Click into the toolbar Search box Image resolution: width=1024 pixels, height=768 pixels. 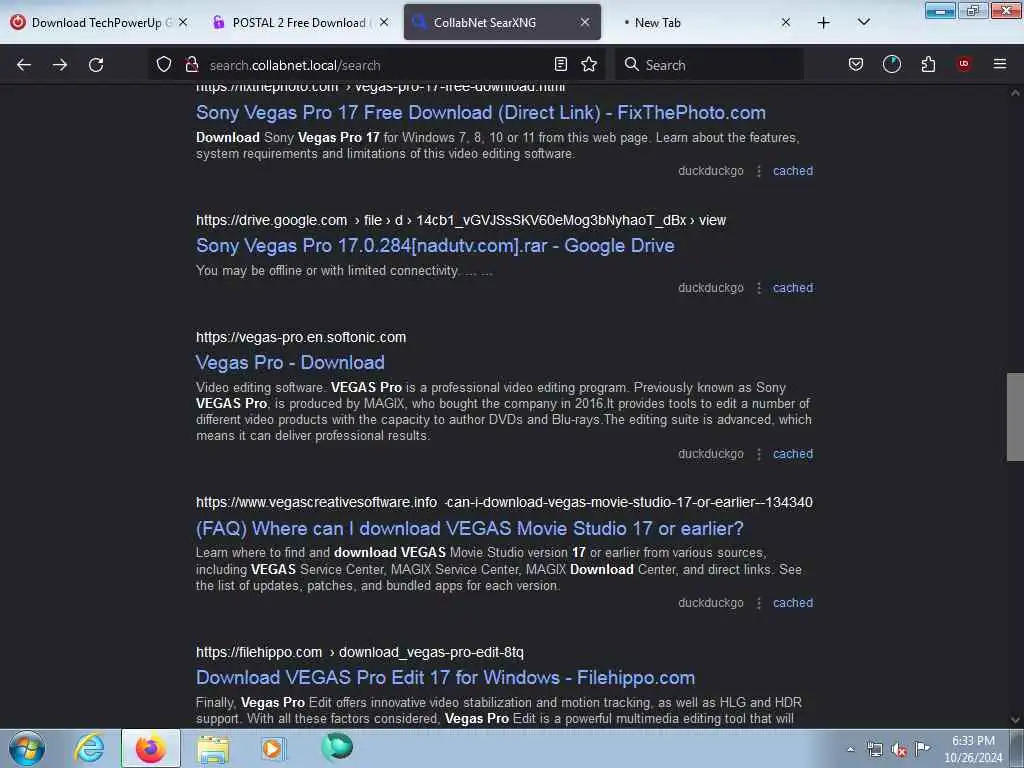tap(709, 65)
